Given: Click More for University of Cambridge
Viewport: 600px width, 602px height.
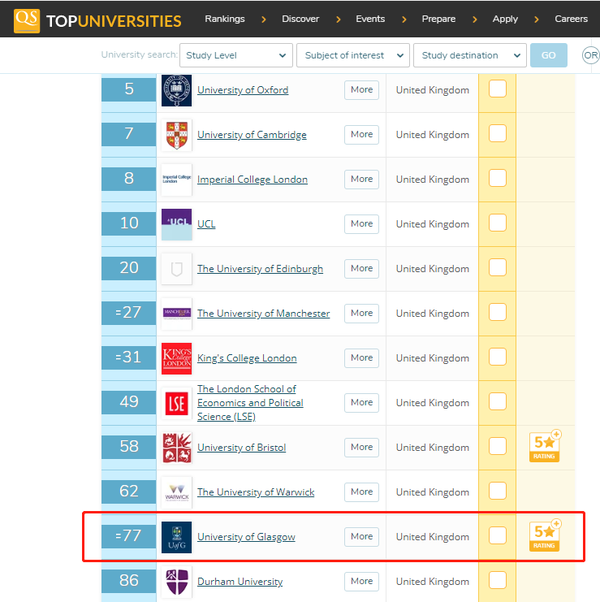Looking at the screenshot, I should 362,134.
